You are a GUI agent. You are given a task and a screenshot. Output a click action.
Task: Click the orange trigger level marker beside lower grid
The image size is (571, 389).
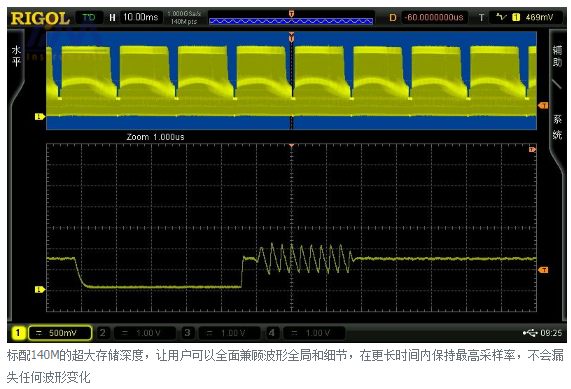tap(543, 270)
